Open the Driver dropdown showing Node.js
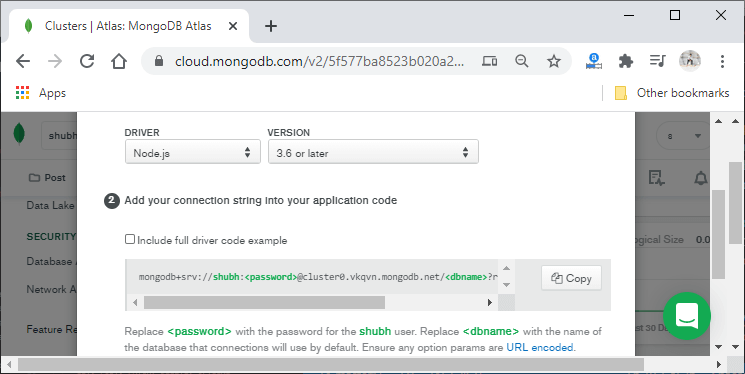Screen dimensions: 745x374 coord(192,152)
